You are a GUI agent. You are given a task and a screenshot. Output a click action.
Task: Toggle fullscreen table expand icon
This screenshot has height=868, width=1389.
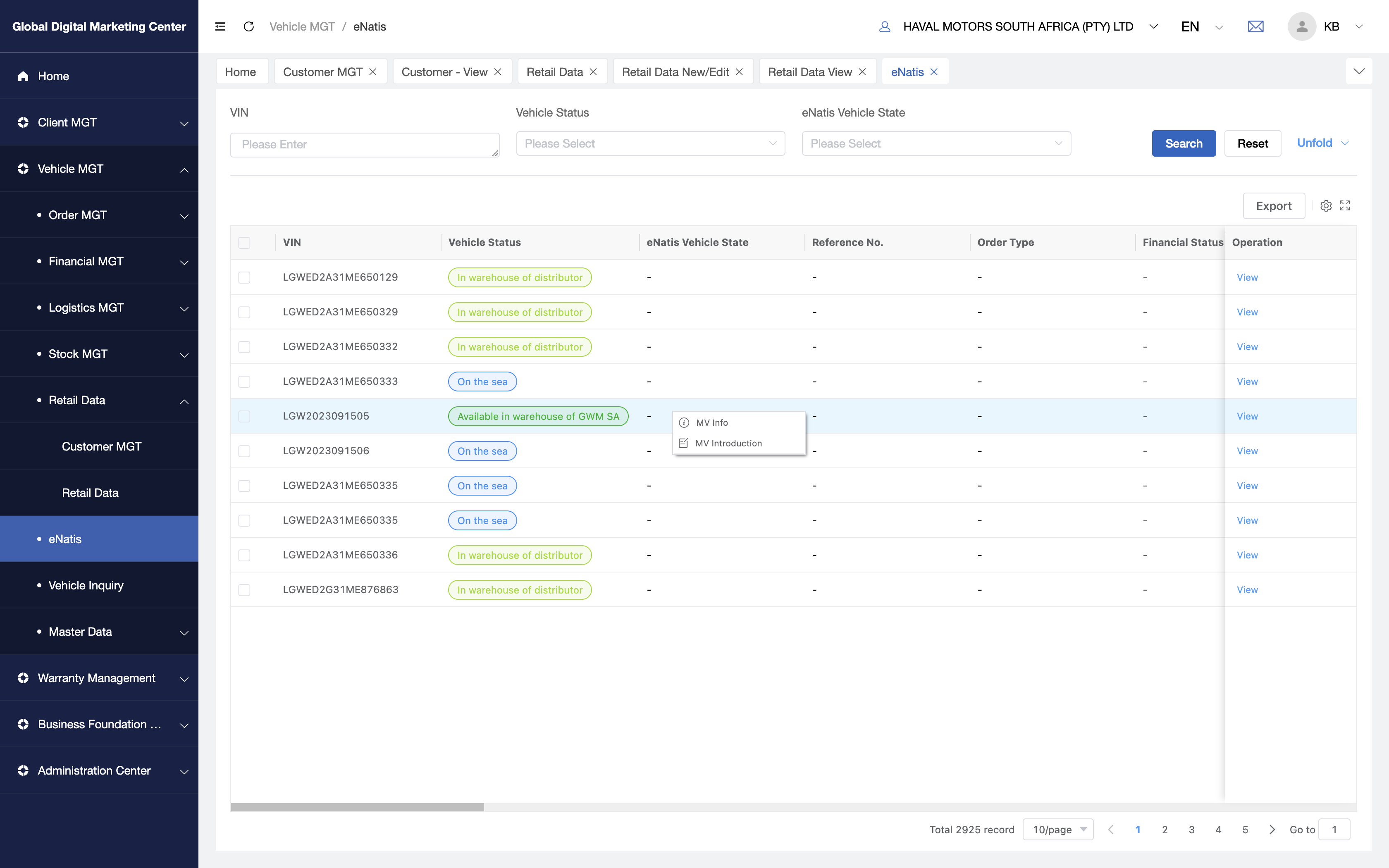[x=1345, y=205]
